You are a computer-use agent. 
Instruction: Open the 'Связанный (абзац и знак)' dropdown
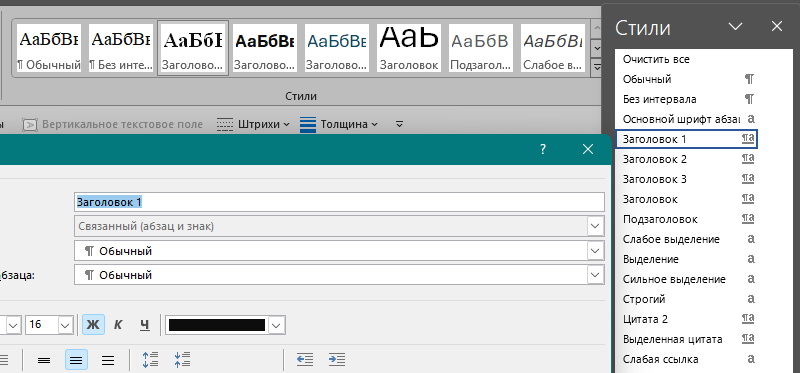(x=595, y=226)
